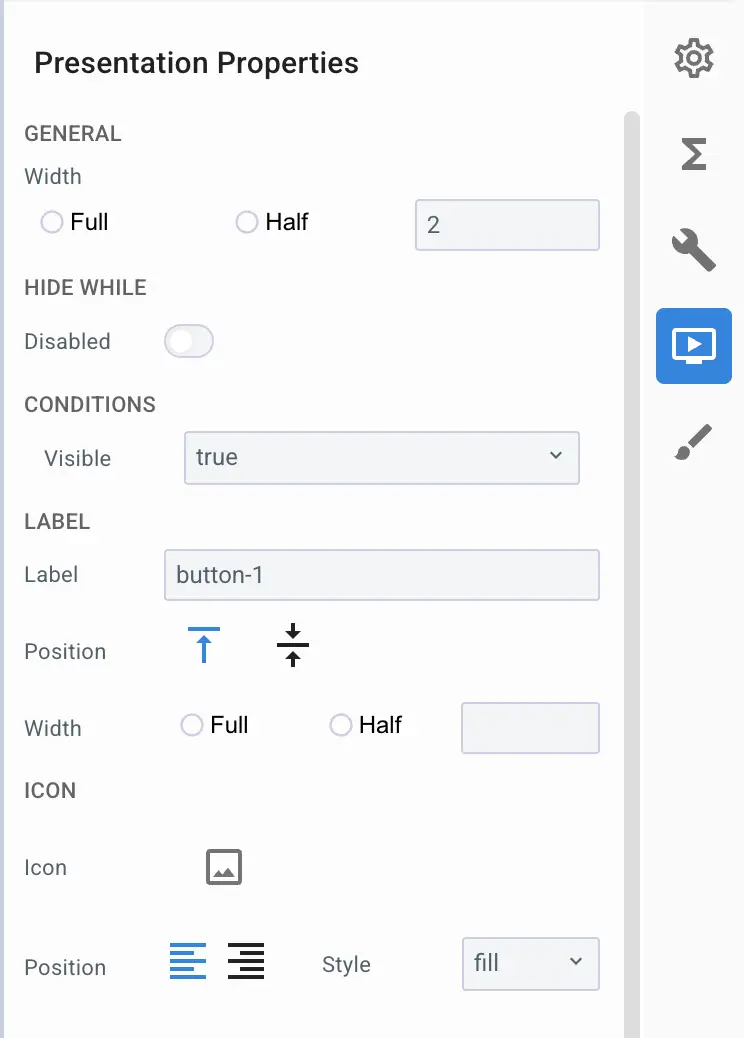Set label position to middle
Screen dimensions: 744x1038
point(291,645)
